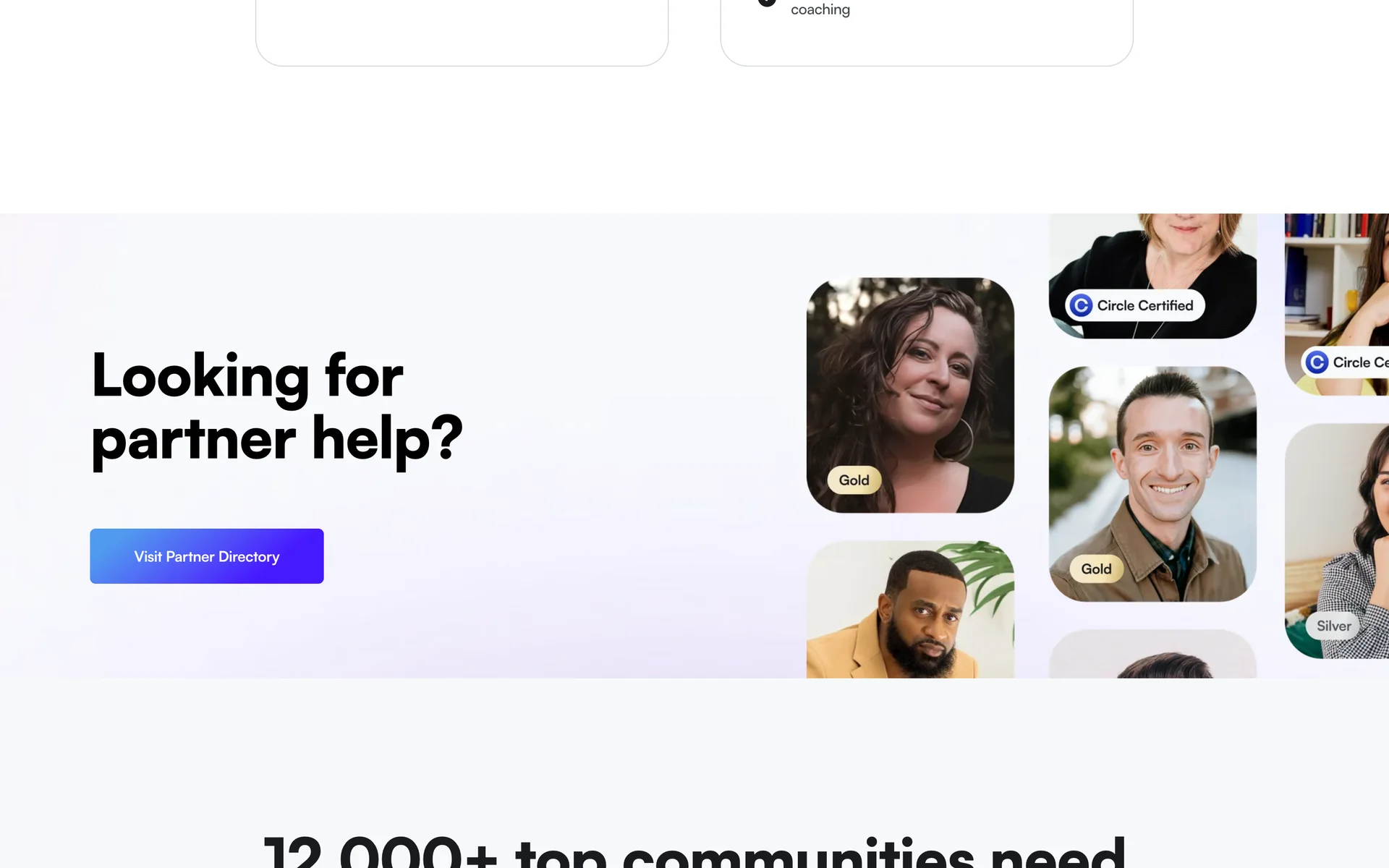Click the coaching text in the upper card

(x=820, y=9)
